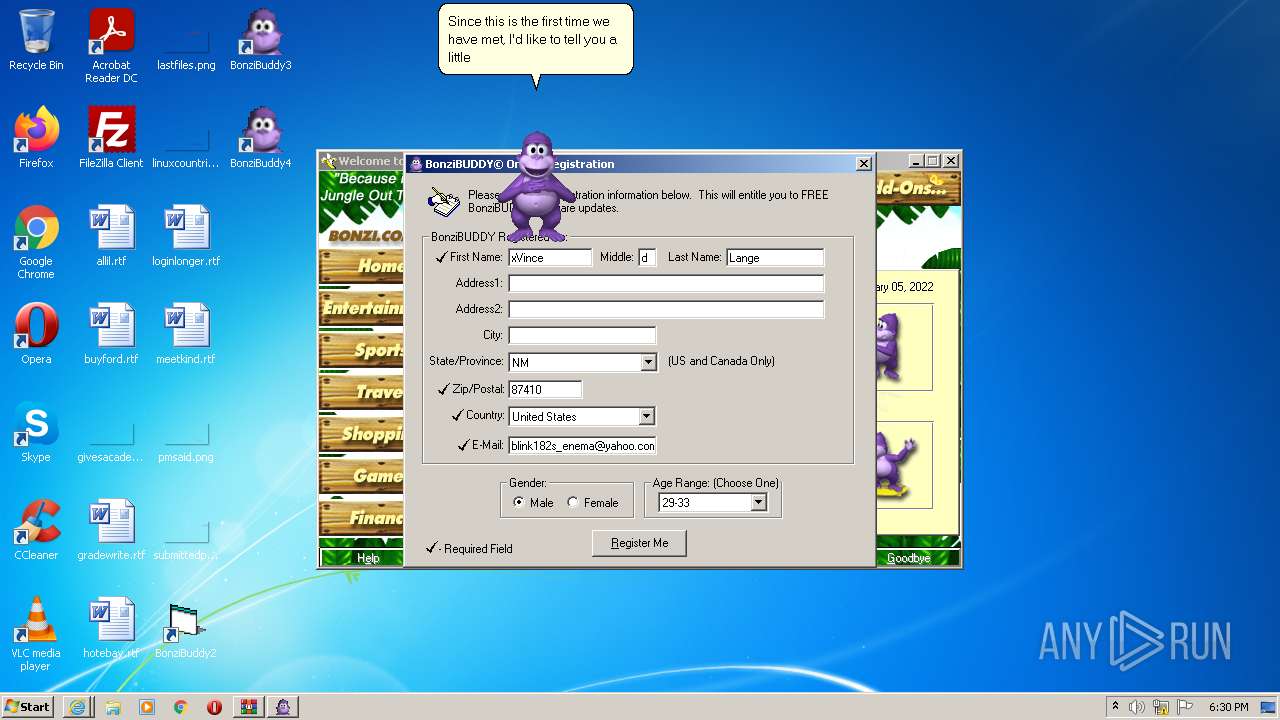
Task: Launch Opera from the desktop
Action: coord(36,334)
